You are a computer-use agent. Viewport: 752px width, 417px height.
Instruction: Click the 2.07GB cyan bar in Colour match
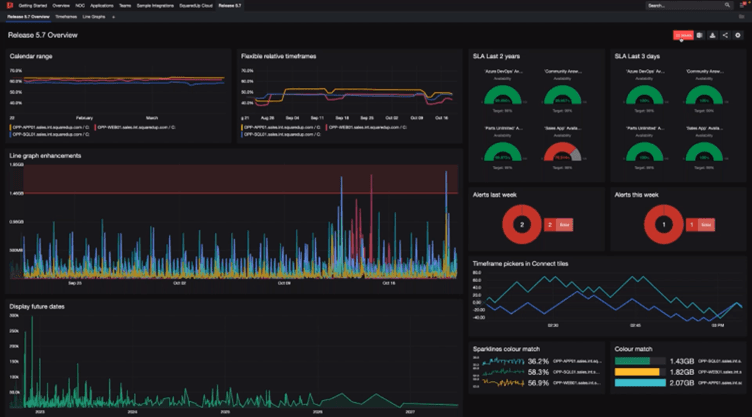click(x=637, y=384)
